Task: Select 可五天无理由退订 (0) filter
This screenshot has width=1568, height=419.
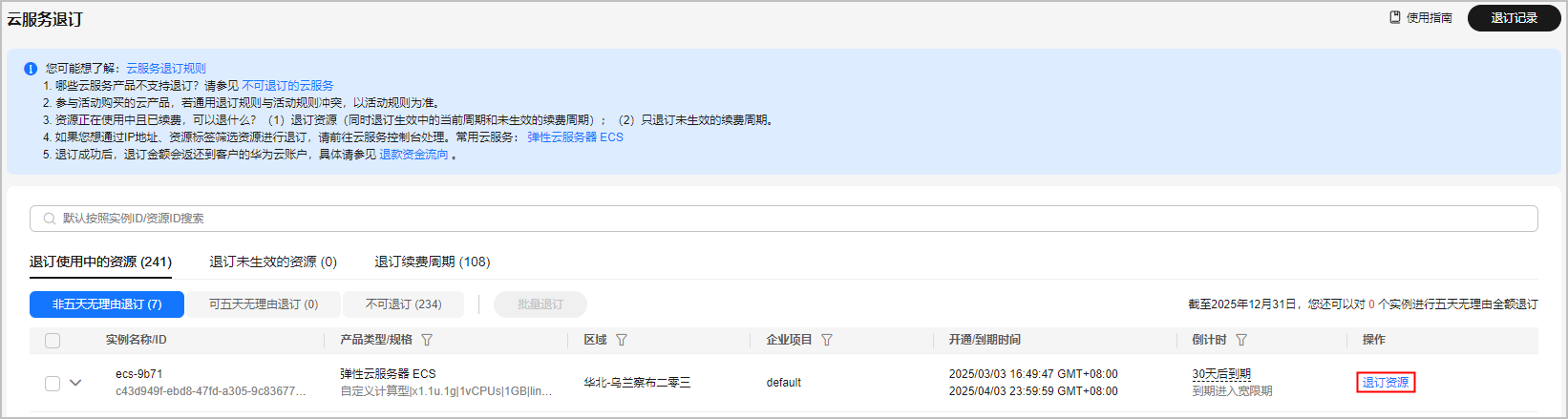Action: tap(264, 304)
